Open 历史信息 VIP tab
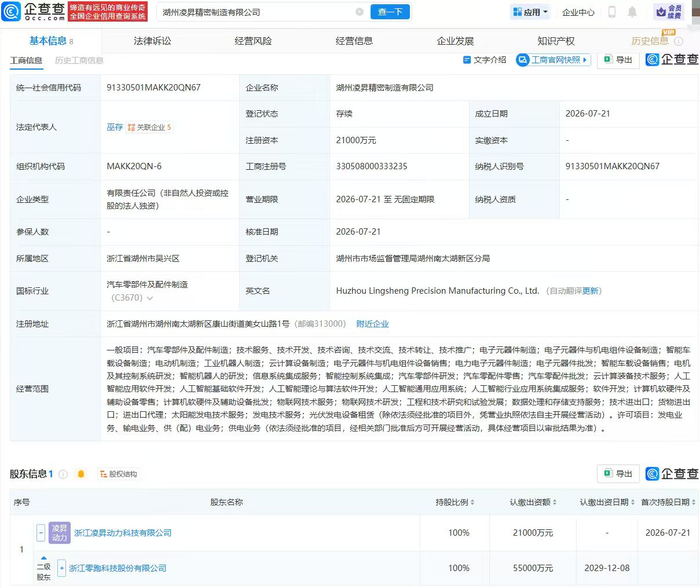 [x=650, y=41]
